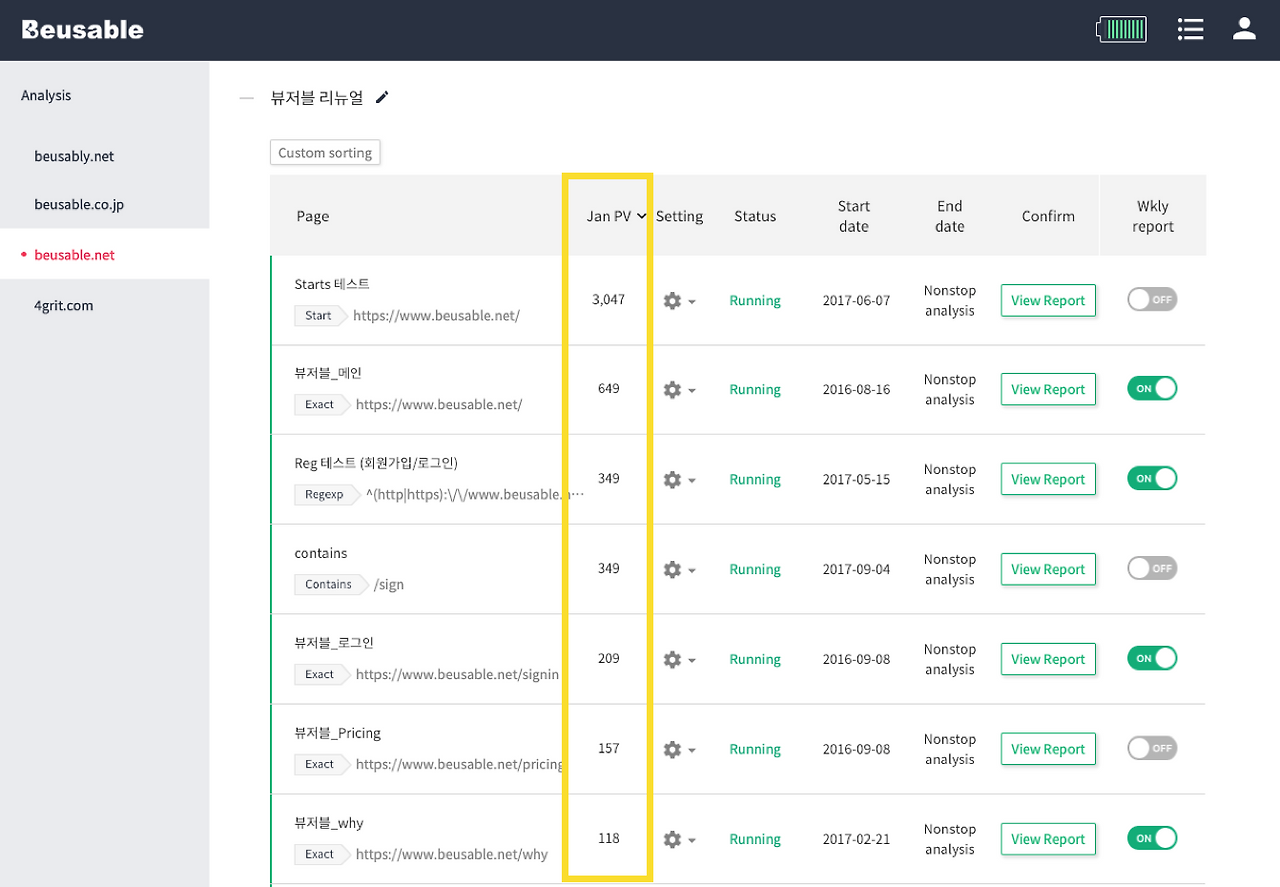
Task: Select 4grit.com in the sidebar
Action: pos(64,305)
